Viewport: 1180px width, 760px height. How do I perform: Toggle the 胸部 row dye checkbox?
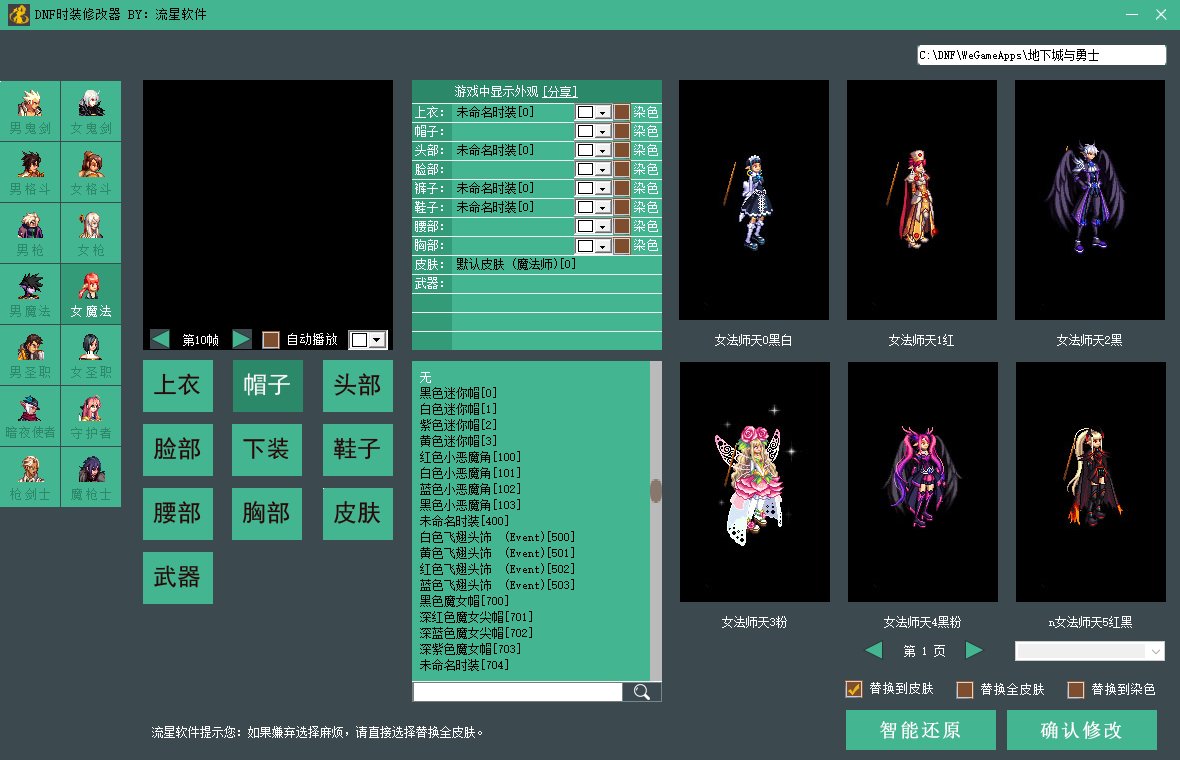pyautogui.click(x=622, y=245)
